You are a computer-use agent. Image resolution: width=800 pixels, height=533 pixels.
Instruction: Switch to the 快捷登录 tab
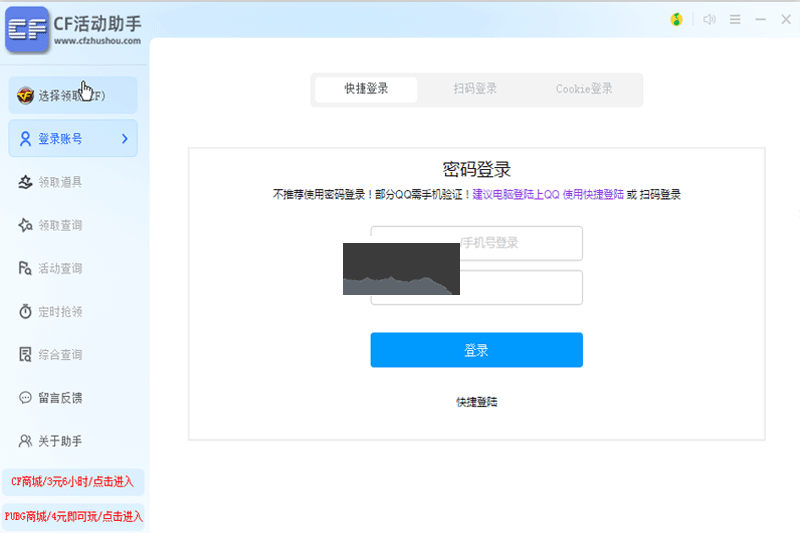coord(366,89)
